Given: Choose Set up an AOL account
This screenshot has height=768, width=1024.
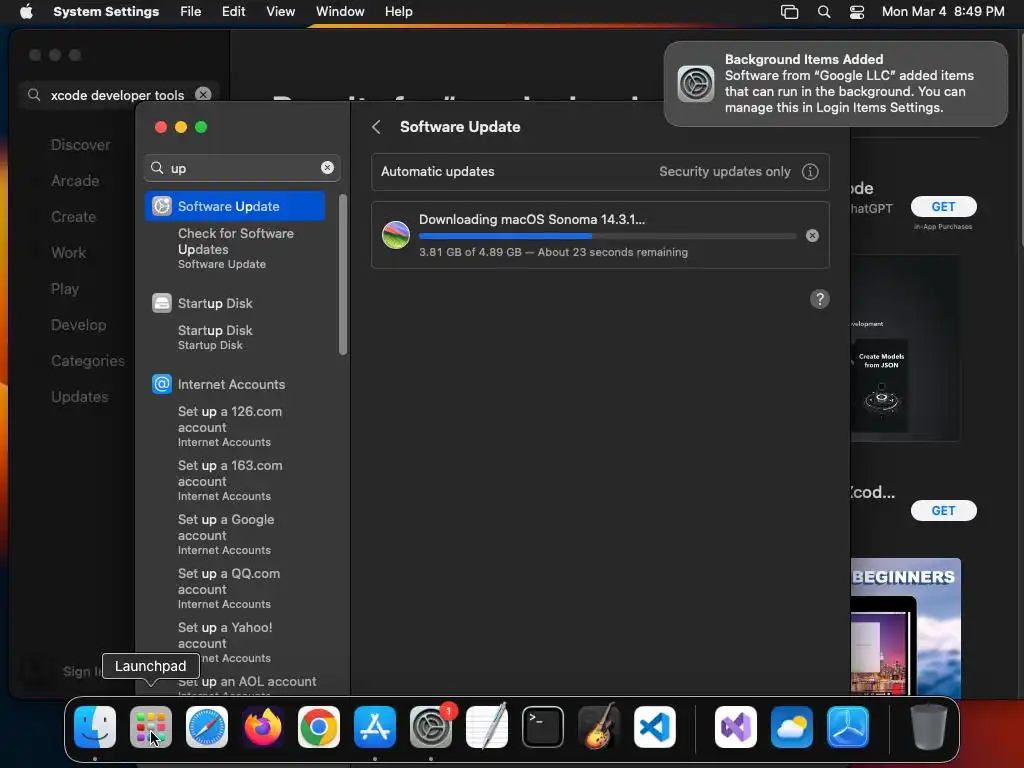Looking at the screenshot, I should click(248, 684).
